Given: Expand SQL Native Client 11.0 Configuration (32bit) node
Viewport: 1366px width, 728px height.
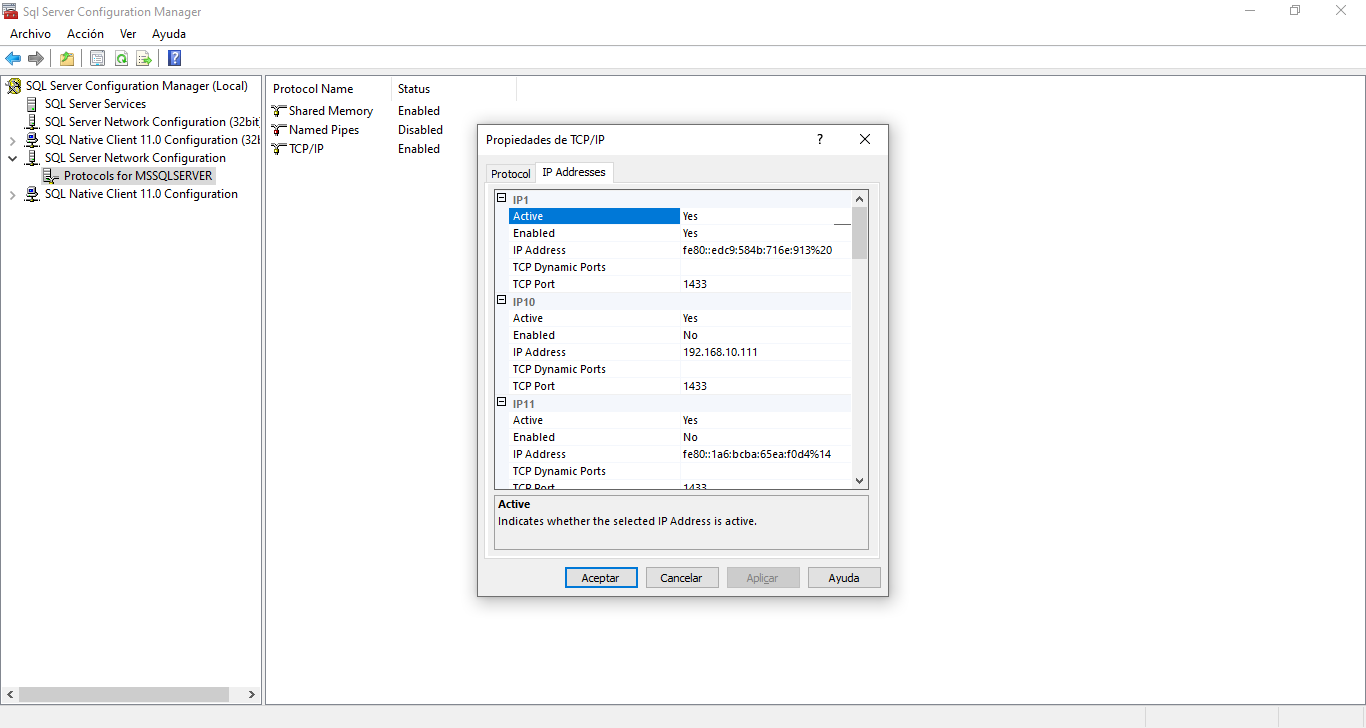Looking at the screenshot, I should (13, 140).
